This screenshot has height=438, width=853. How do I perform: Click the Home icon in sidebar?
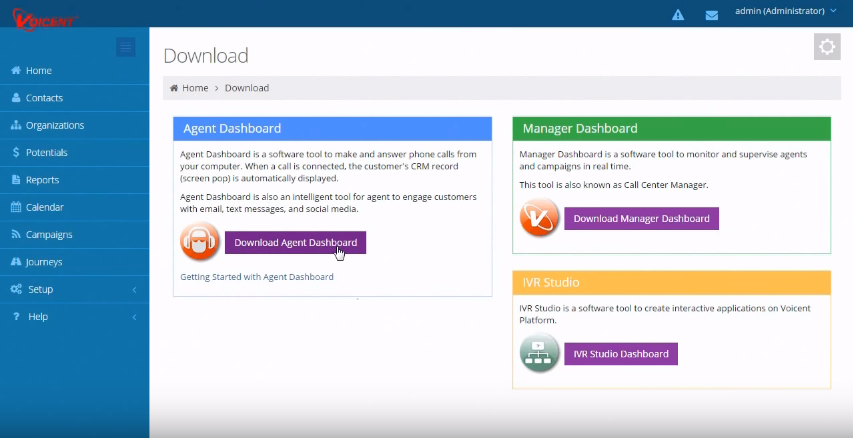pyautogui.click(x=16, y=70)
